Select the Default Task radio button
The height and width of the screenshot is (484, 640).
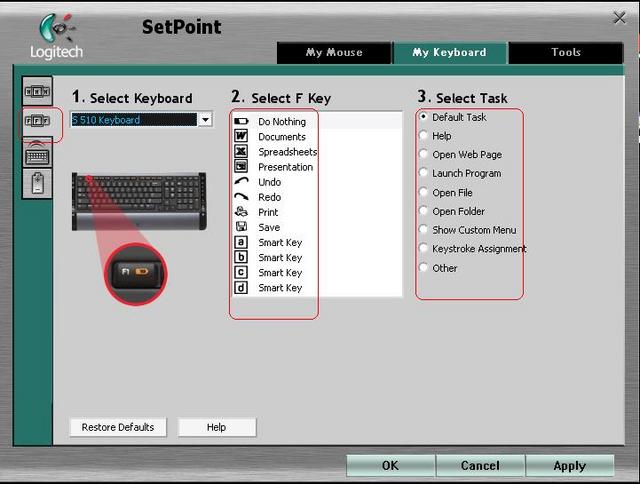click(424, 117)
